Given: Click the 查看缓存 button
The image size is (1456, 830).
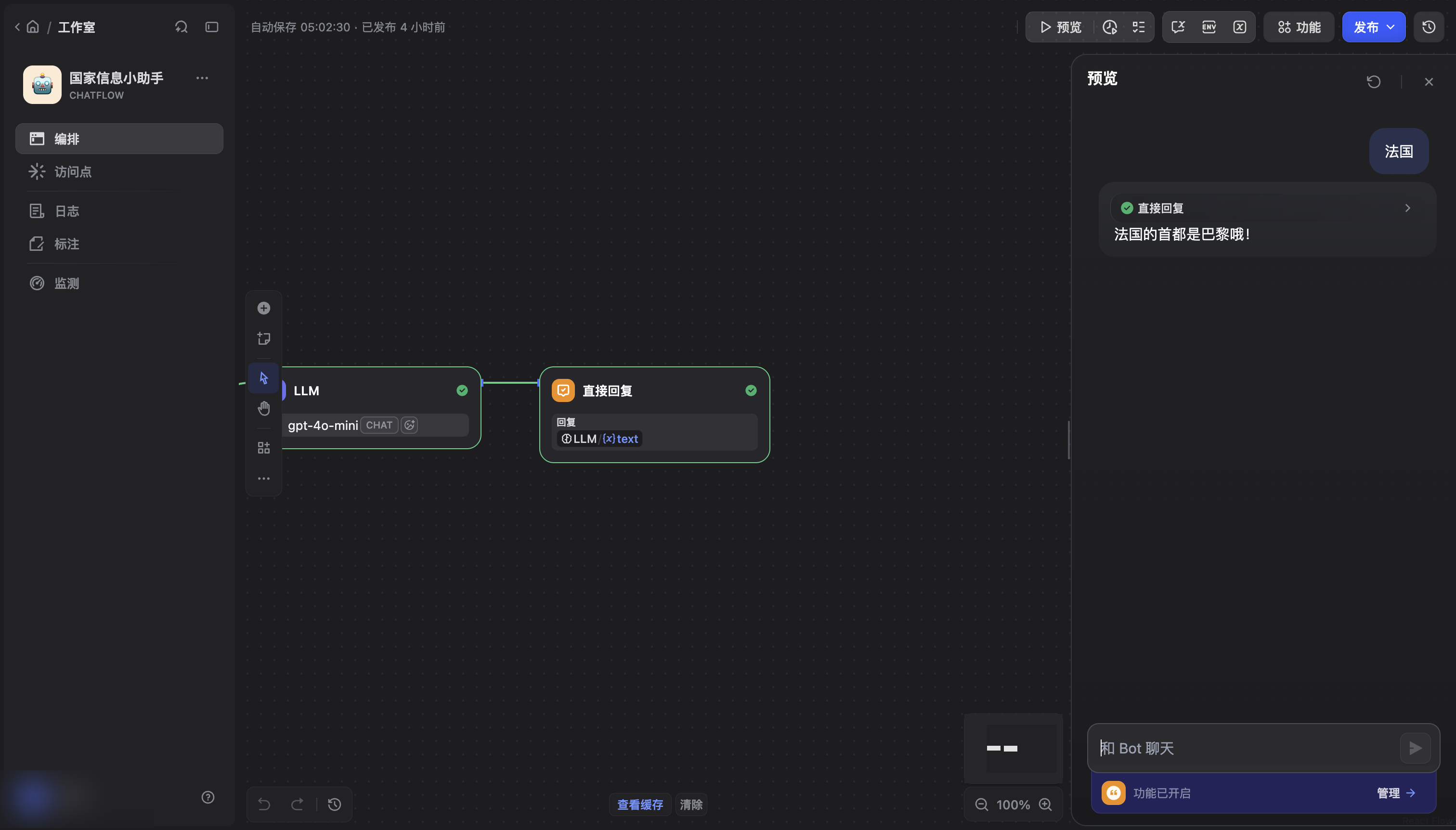Looking at the screenshot, I should (x=640, y=805).
